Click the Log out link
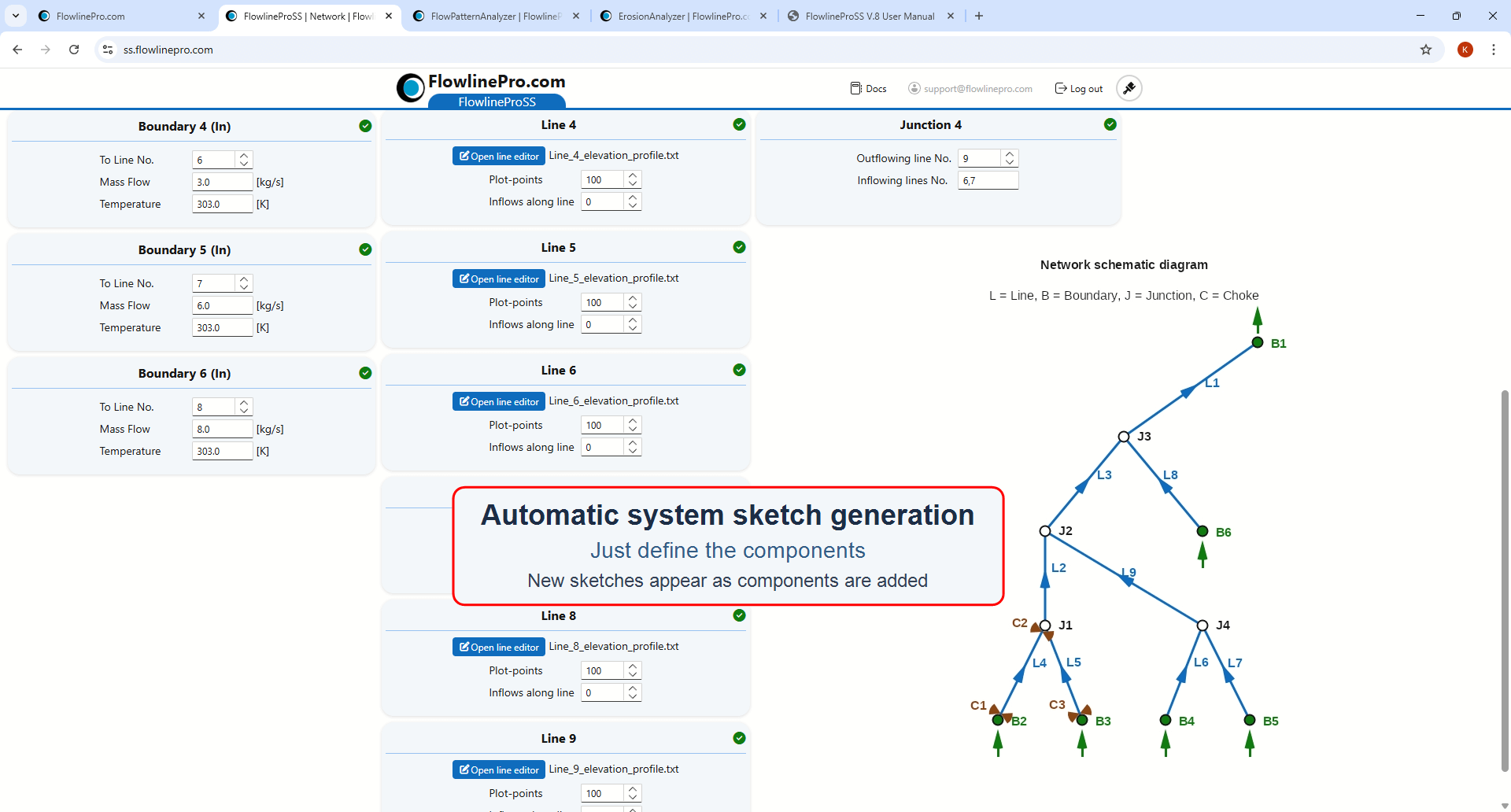 coord(1078,88)
